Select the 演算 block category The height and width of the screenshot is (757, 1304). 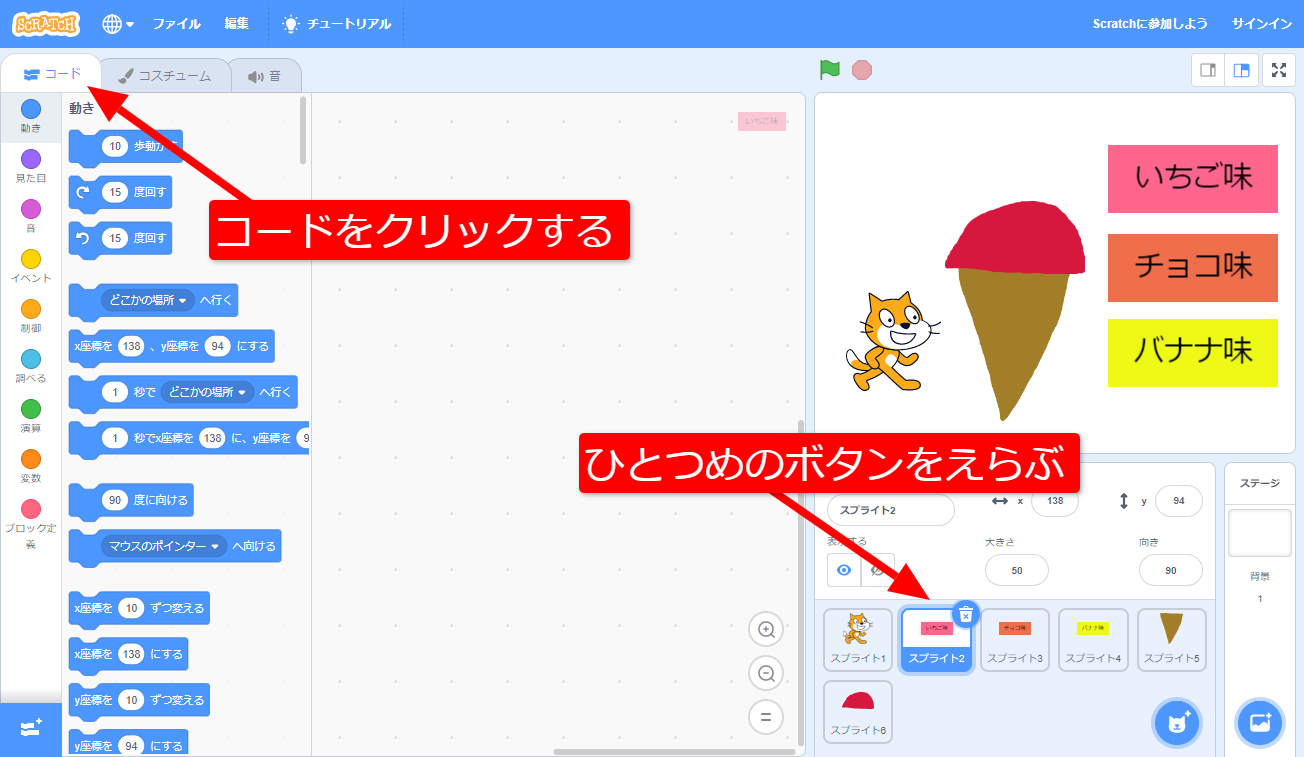click(31, 416)
